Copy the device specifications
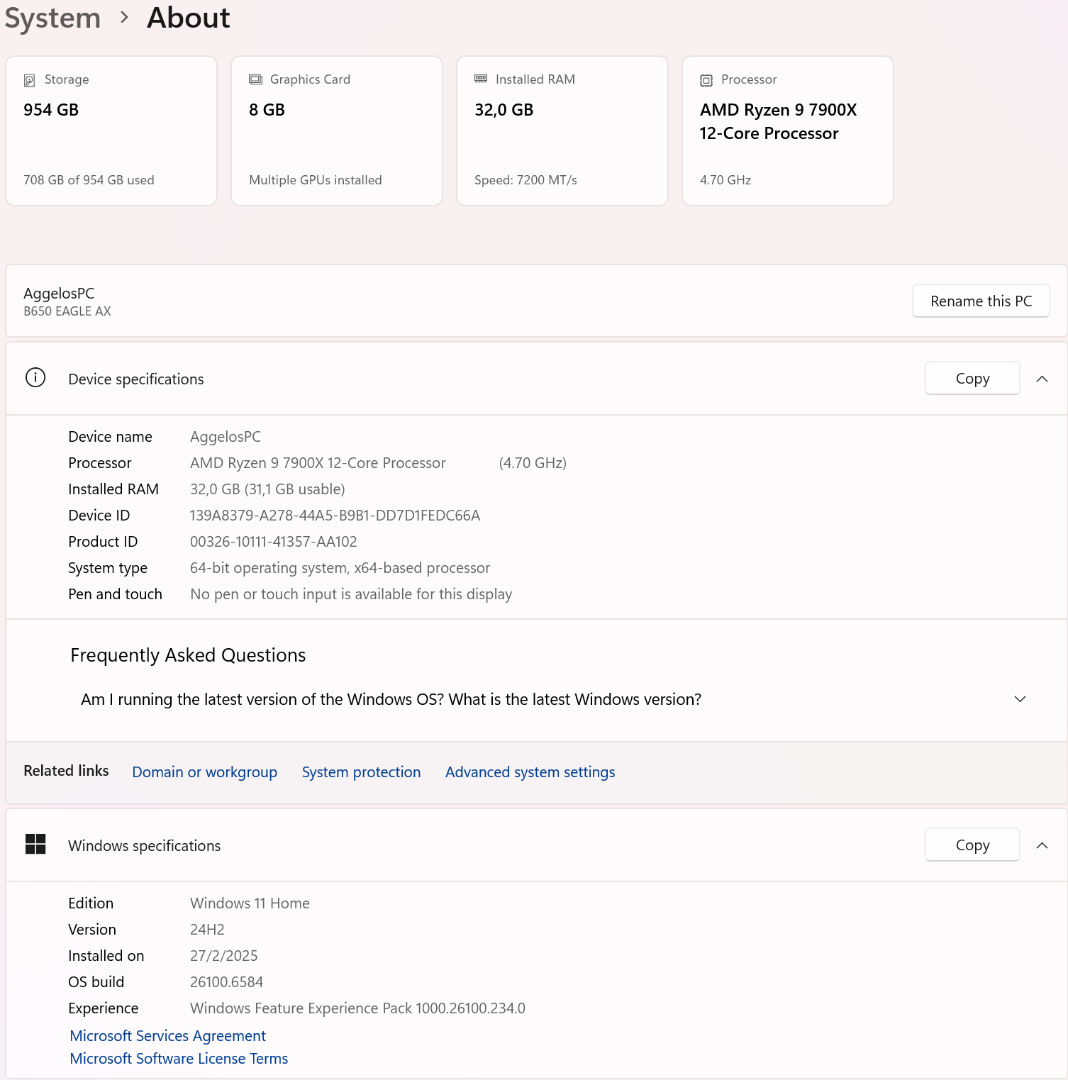Viewport: 1068px width, 1080px height. [972, 379]
